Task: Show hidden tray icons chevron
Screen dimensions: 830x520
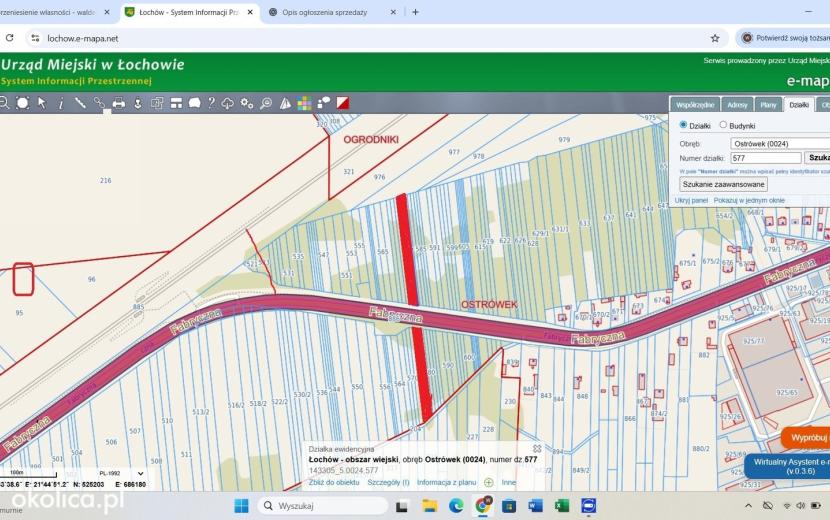Action: click(748, 506)
